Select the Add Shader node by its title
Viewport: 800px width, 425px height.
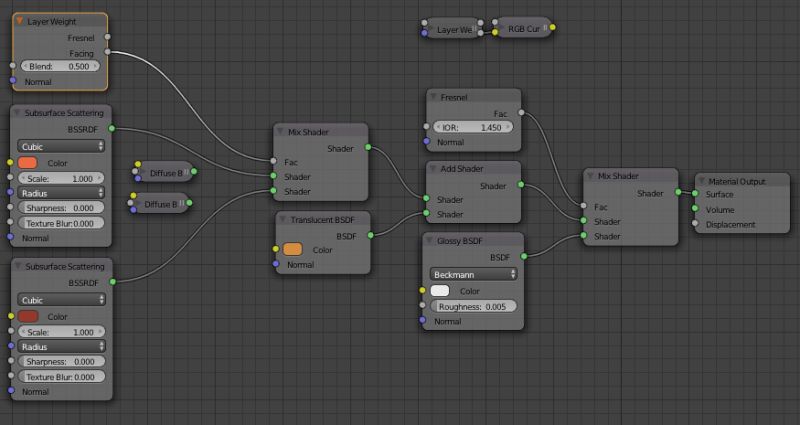(462, 168)
